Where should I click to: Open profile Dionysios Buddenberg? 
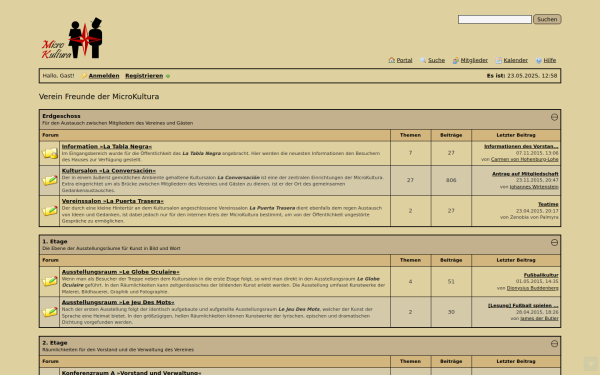tap(532, 288)
